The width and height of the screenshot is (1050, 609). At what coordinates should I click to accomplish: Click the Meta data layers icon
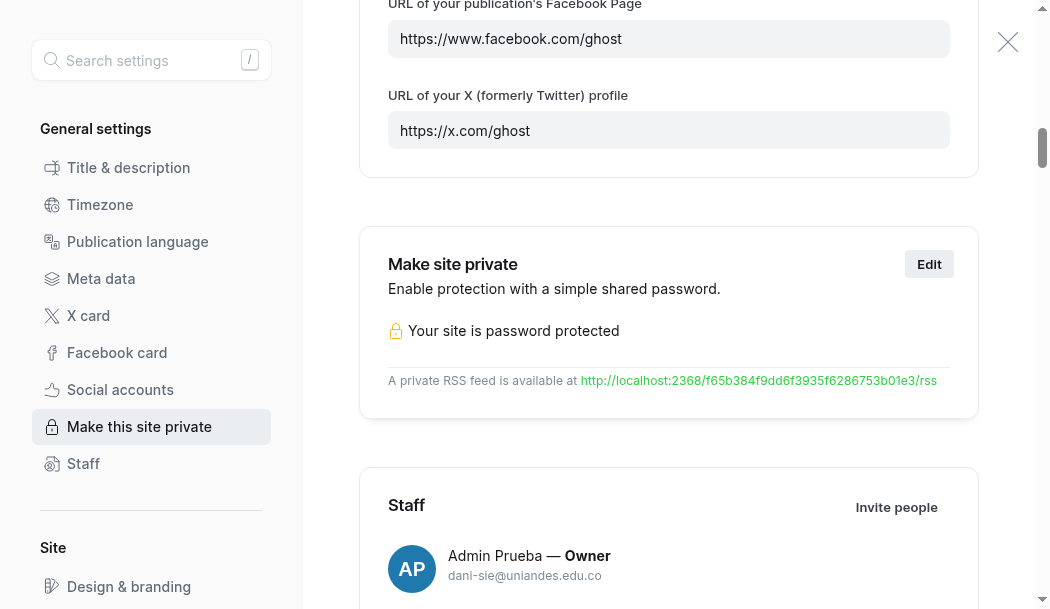52,279
